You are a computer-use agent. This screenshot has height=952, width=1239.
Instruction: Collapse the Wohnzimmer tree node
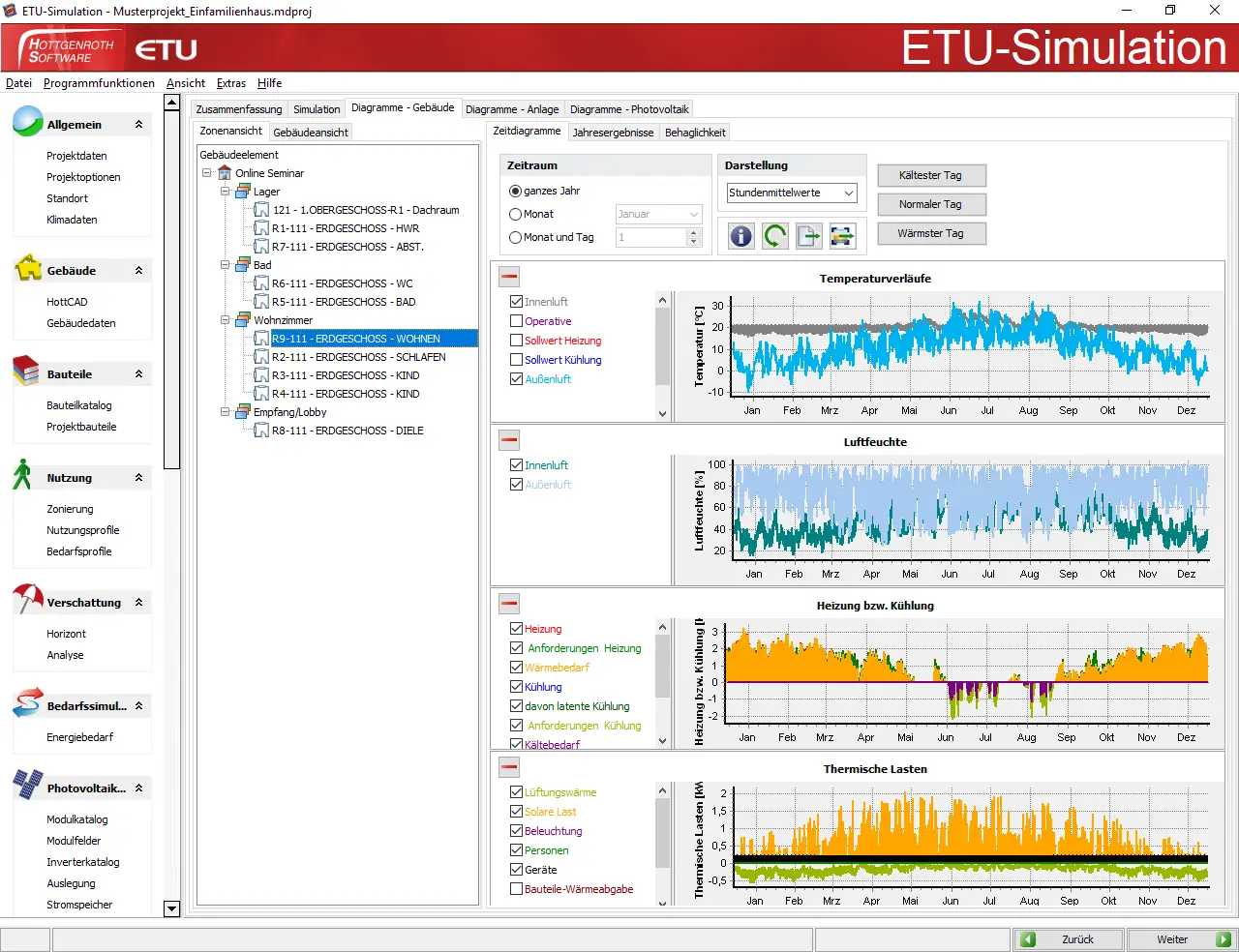(226, 320)
